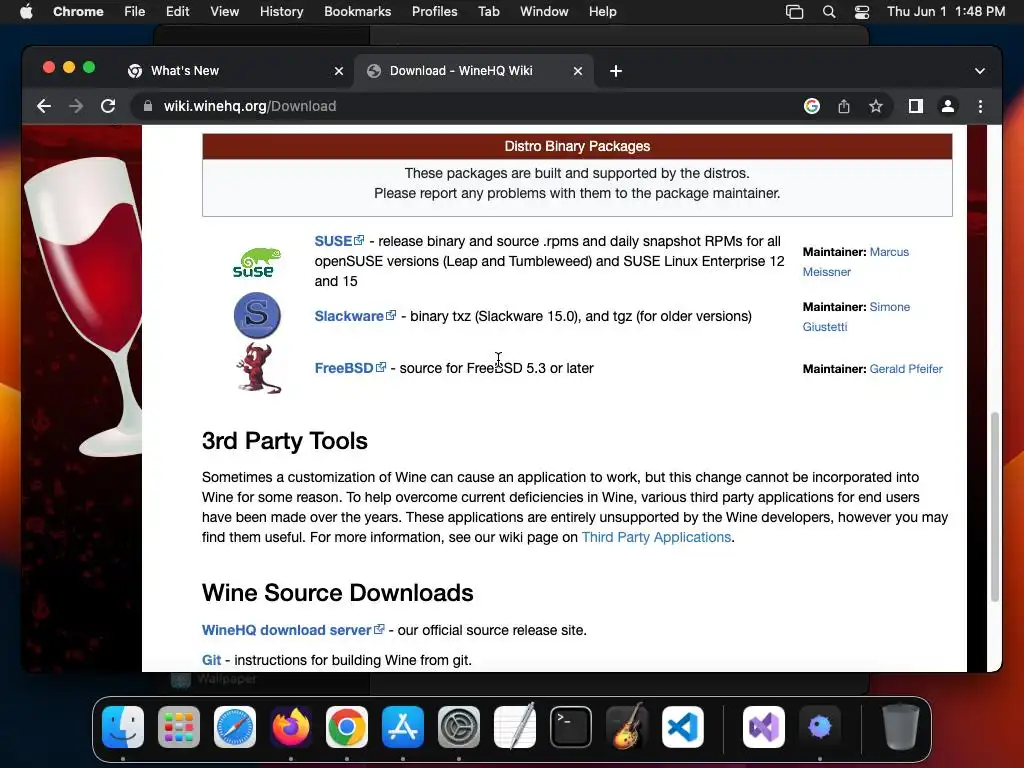Click the Chrome icon in the Dock

[x=347, y=727]
